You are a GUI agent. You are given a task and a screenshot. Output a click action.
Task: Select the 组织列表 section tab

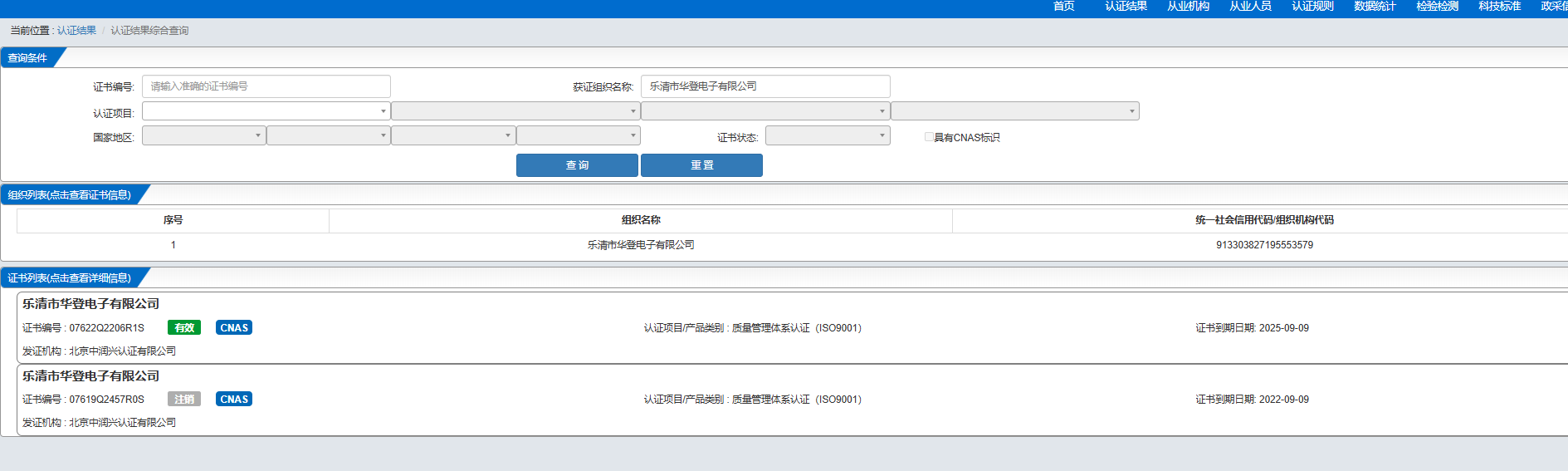pos(70,195)
